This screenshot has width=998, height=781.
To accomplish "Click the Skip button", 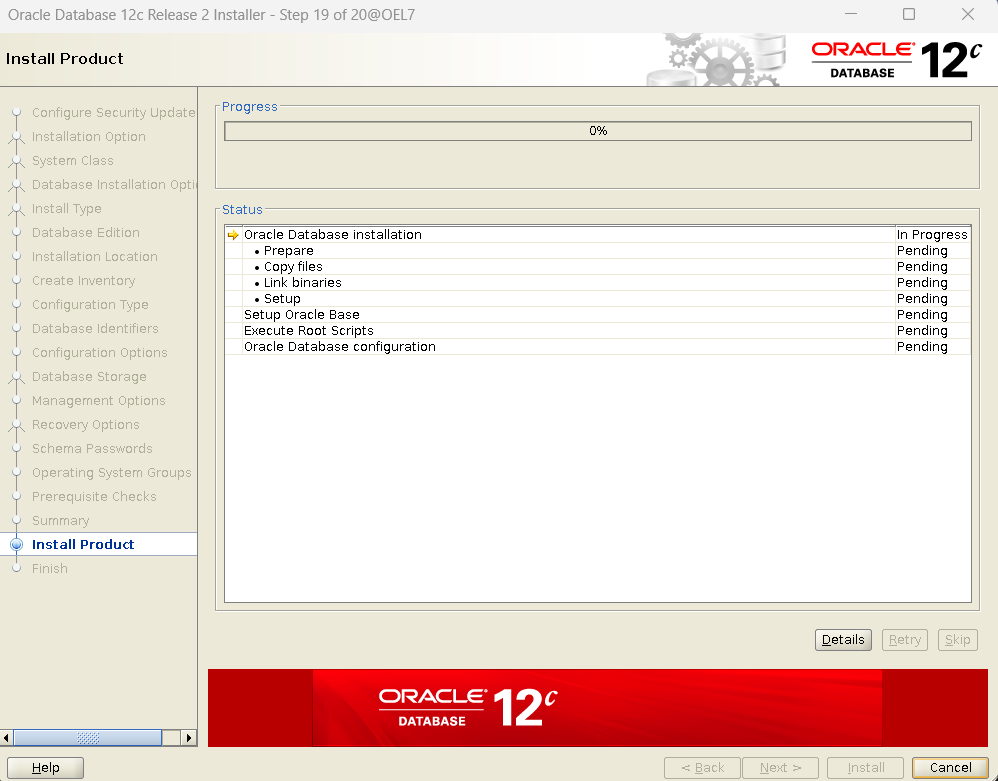I will coord(957,640).
